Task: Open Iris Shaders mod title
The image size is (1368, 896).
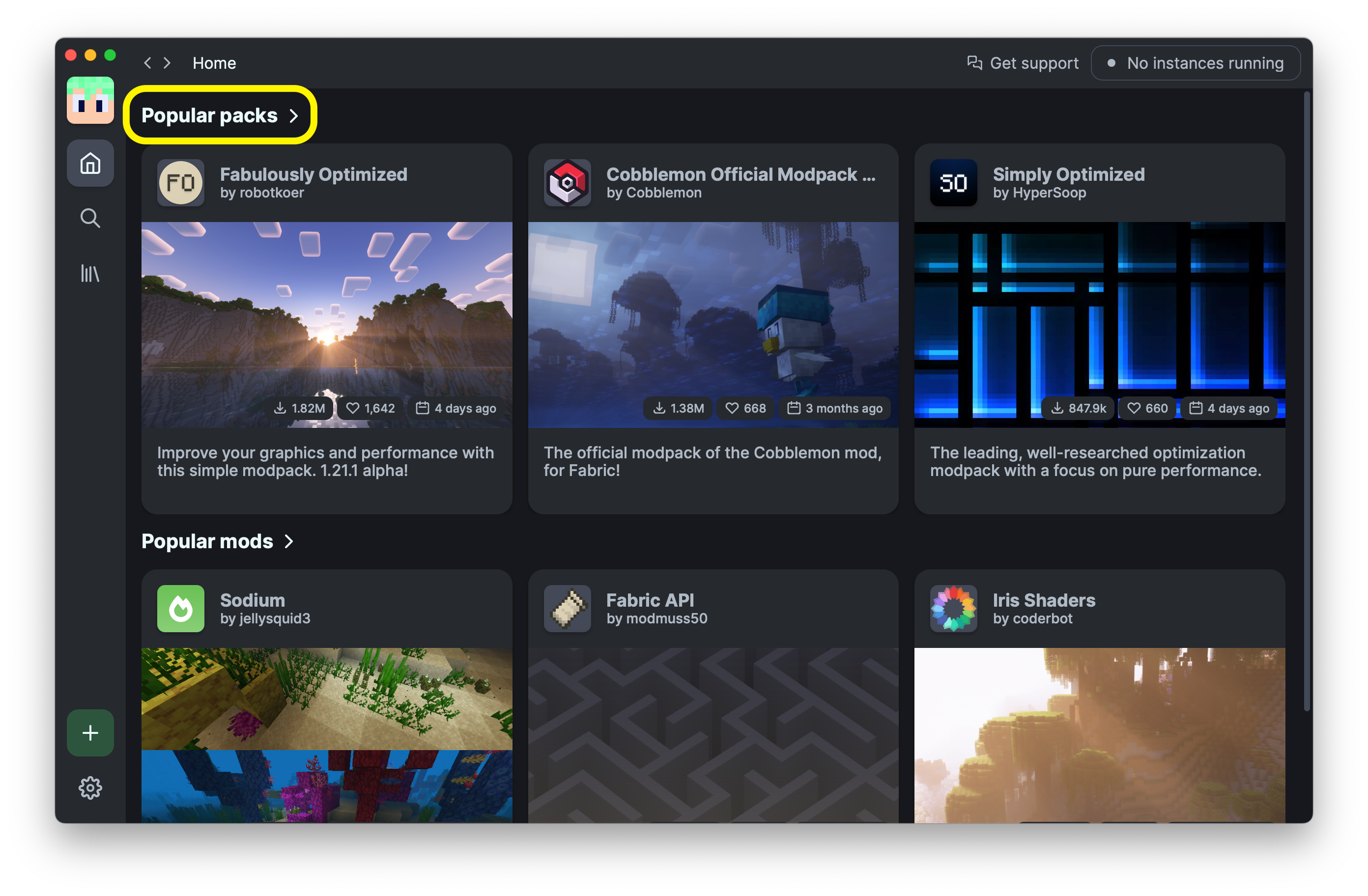Action: (1044, 600)
